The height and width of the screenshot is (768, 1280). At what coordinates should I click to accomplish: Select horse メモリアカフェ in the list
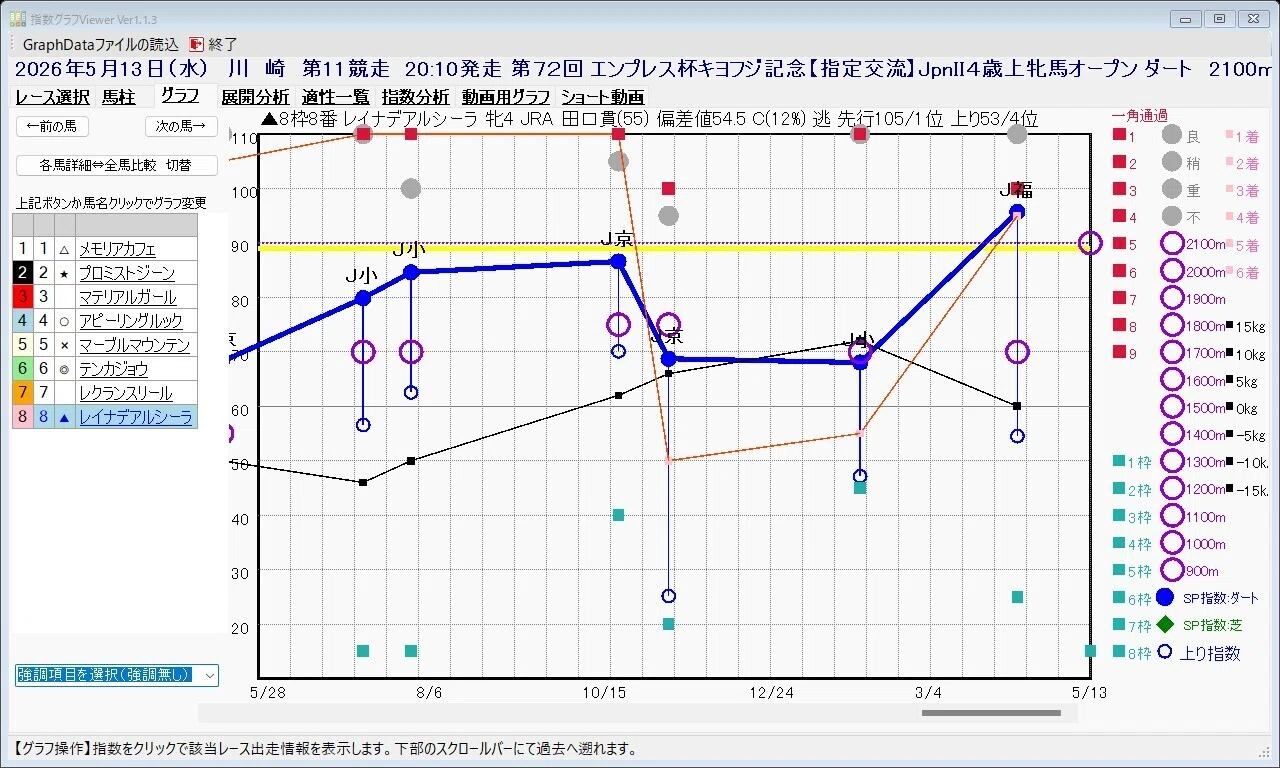(x=117, y=249)
